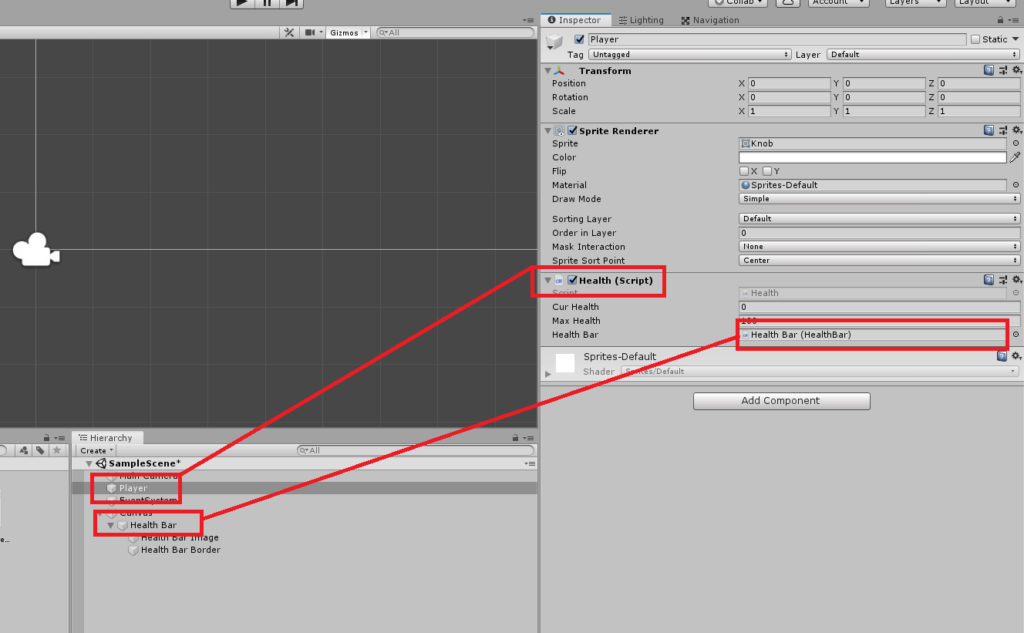Click the white Color swatch in Sprite Renderer

871,158
